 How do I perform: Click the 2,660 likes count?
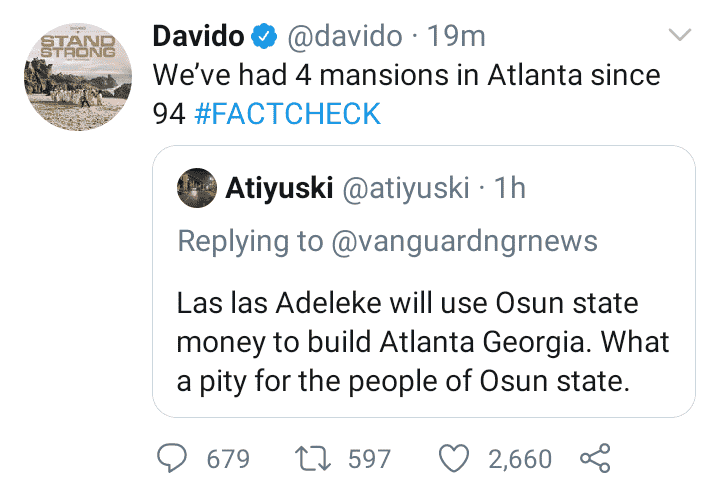click(x=519, y=459)
